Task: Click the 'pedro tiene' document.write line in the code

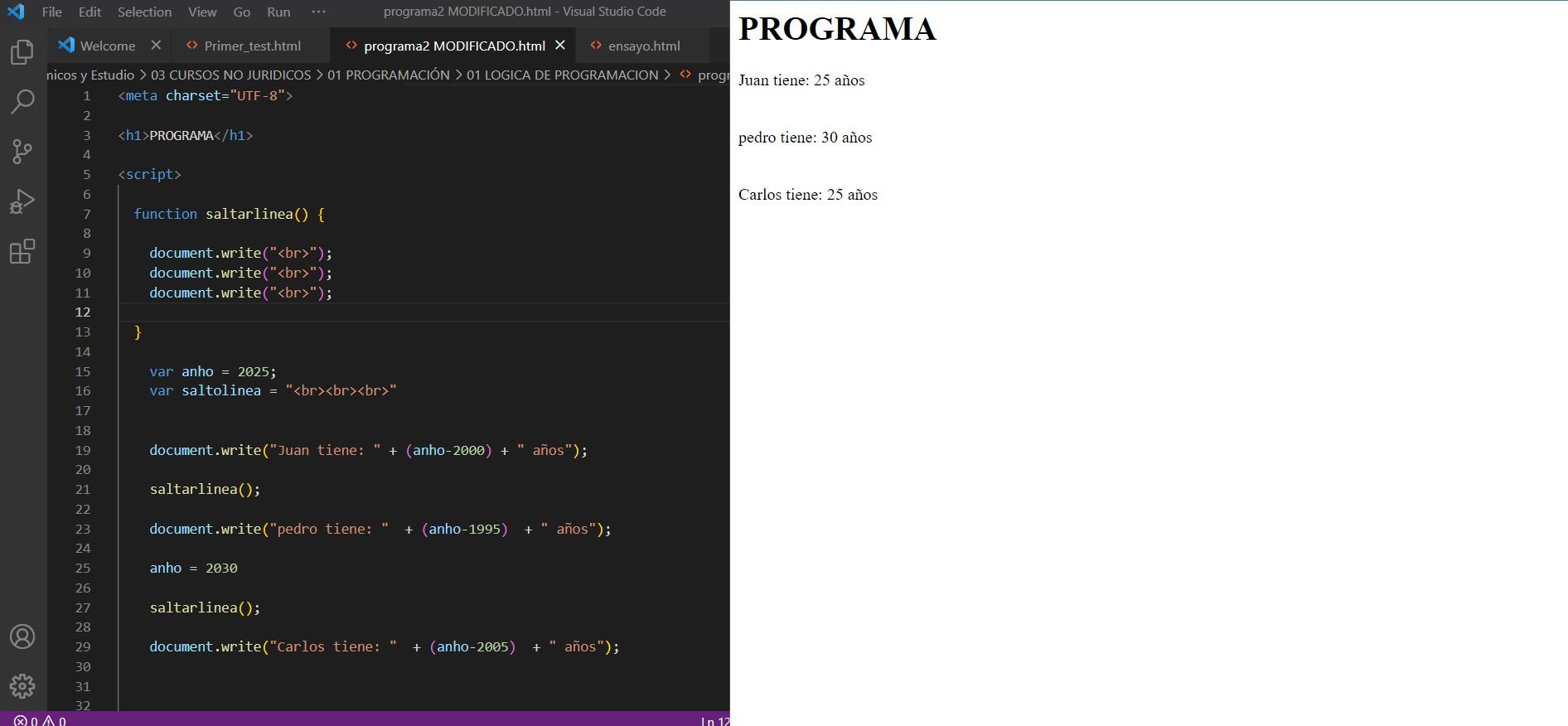Action: click(380, 529)
